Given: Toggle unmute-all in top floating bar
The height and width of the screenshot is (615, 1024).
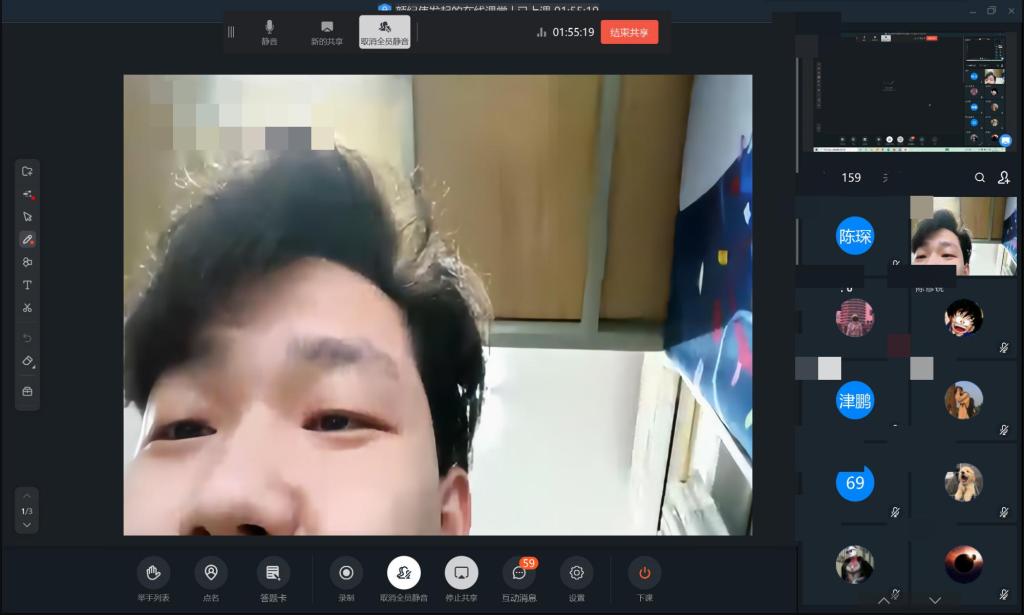Looking at the screenshot, I should tap(384, 32).
